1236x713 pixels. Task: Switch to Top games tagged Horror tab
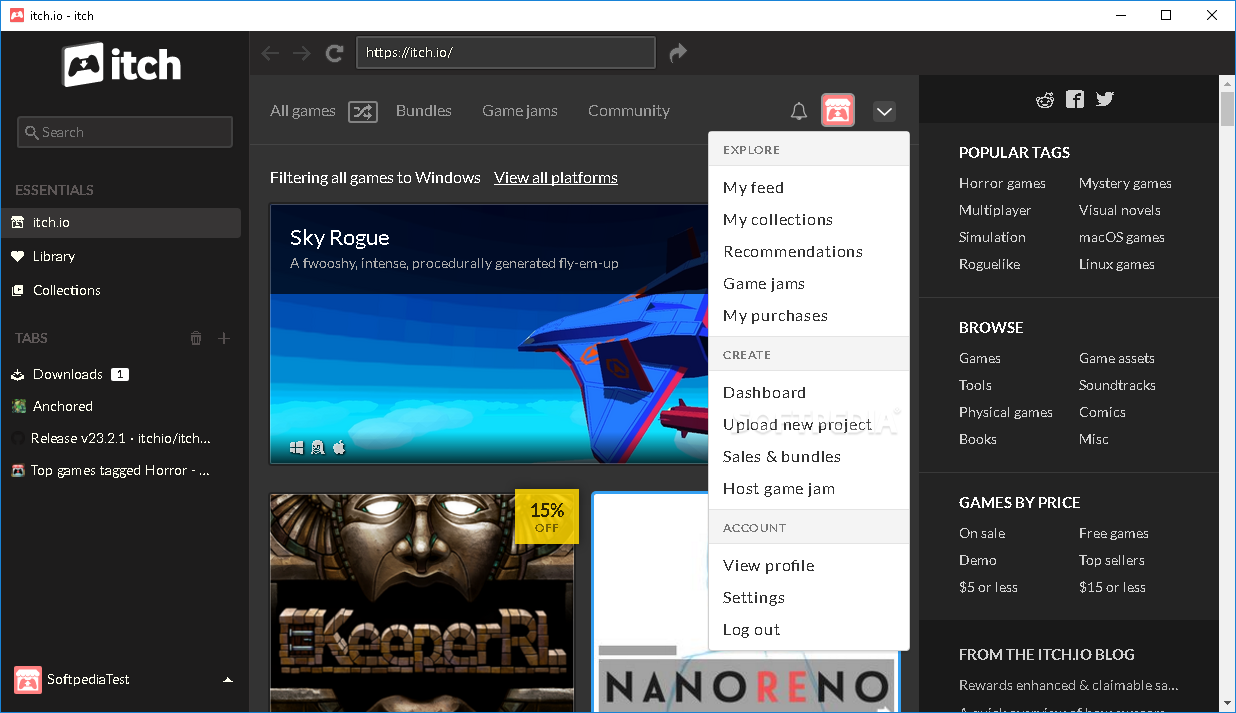(x=121, y=471)
